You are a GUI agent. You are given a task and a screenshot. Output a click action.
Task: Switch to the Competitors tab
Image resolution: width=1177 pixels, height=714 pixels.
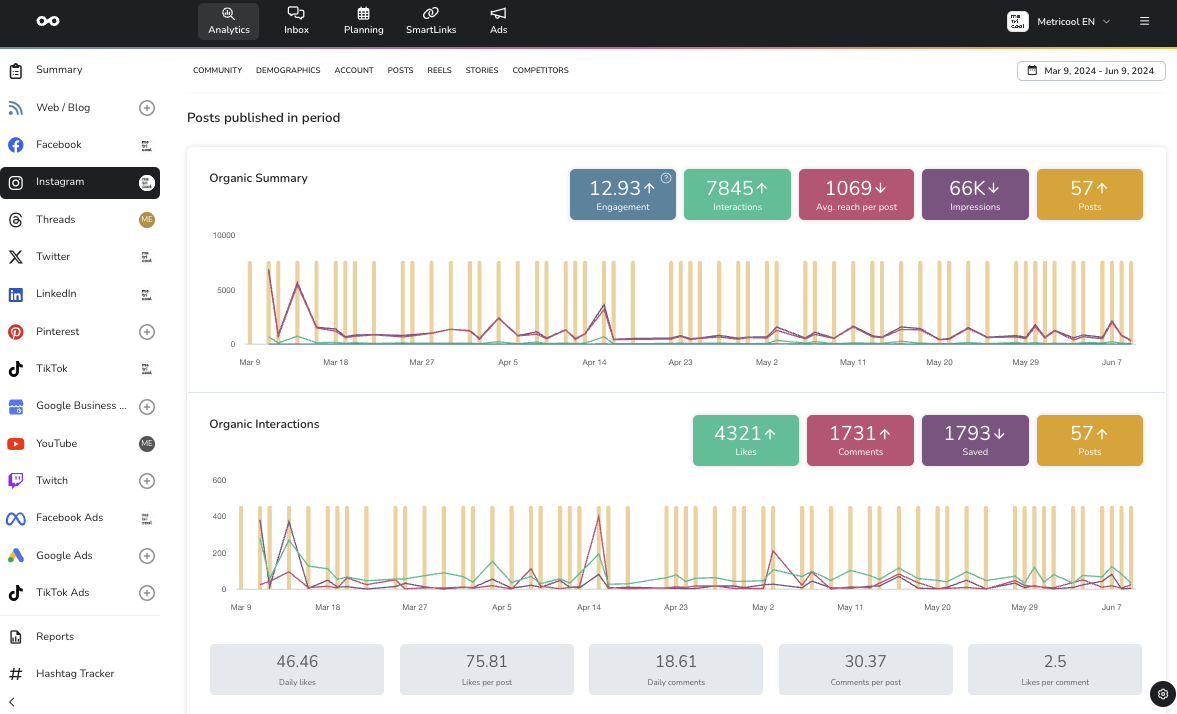tap(540, 71)
